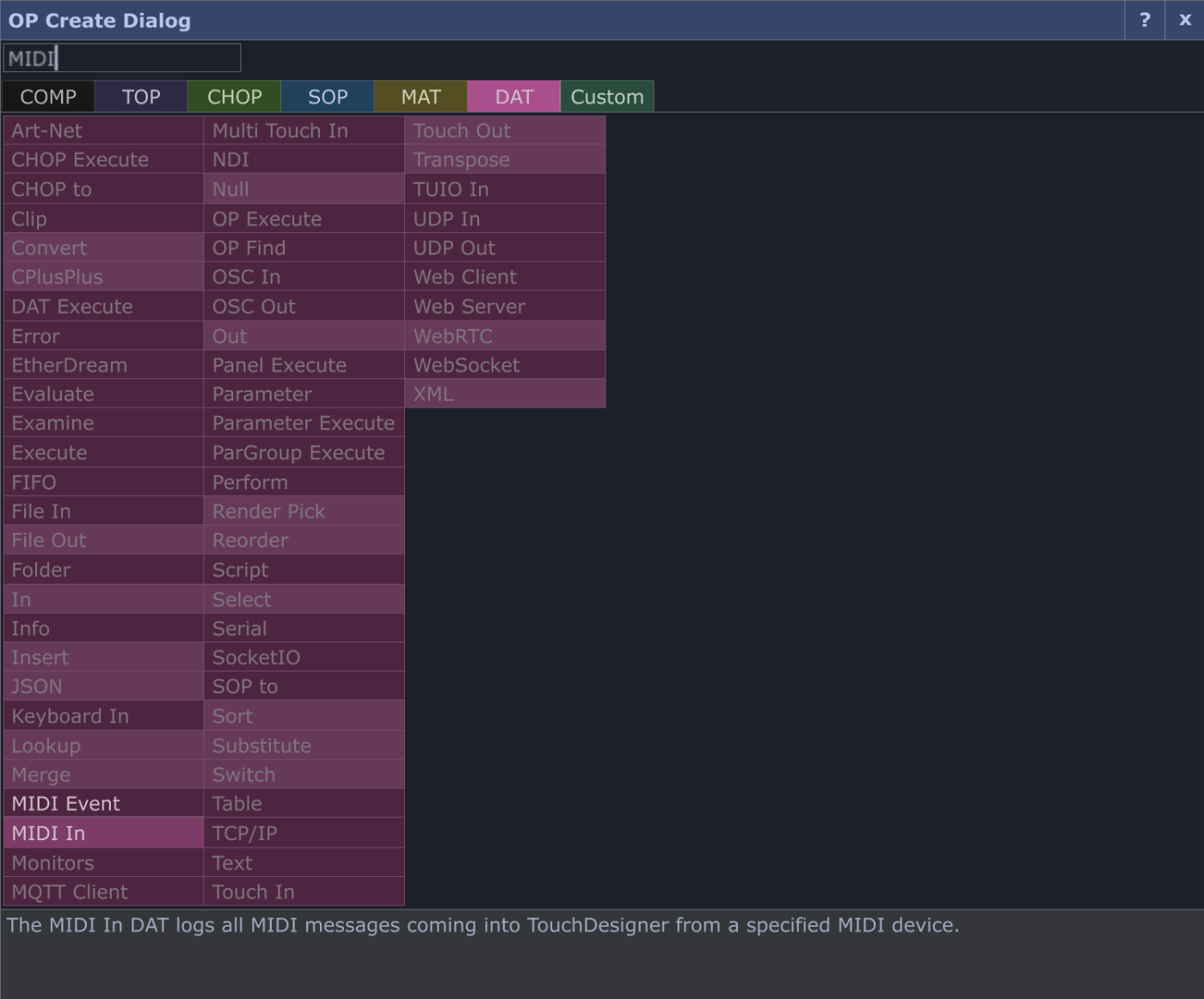Select the greyed-out XML operator

[505, 395]
